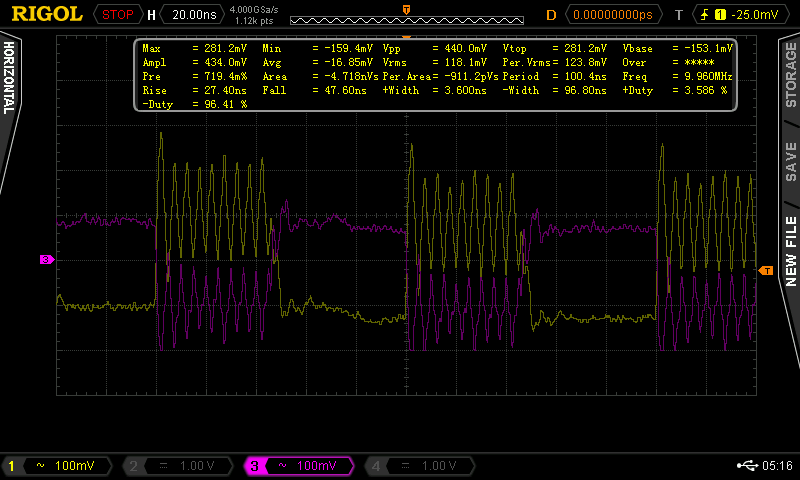
Task: Click the Rise = 27.40ns measurement
Action: [194, 90]
